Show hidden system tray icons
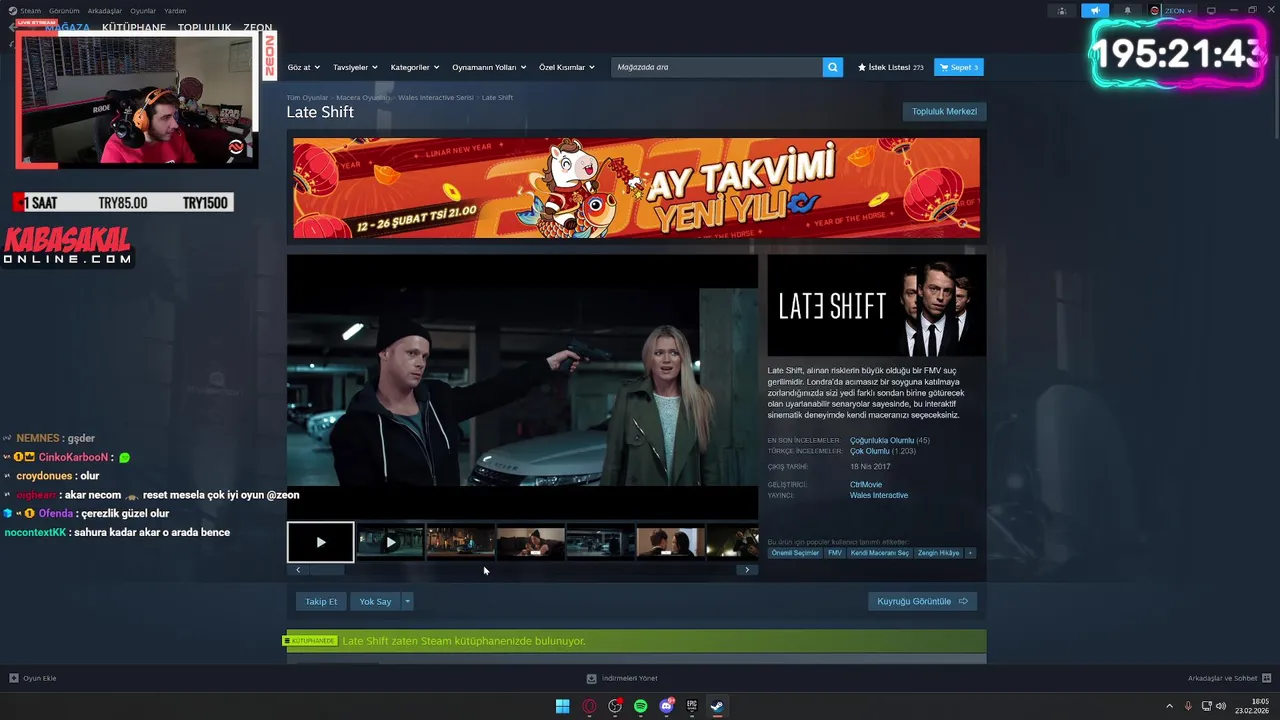Screen dimensions: 1280x720 tap(1170, 706)
